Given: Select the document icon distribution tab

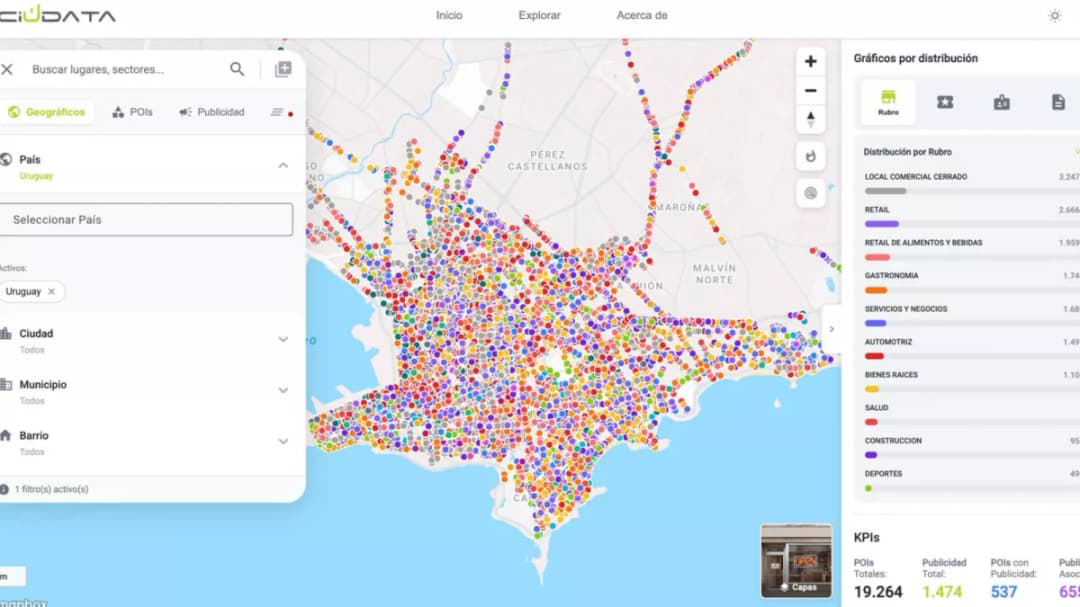Looking at the screenshot, I should [1058, 102].
